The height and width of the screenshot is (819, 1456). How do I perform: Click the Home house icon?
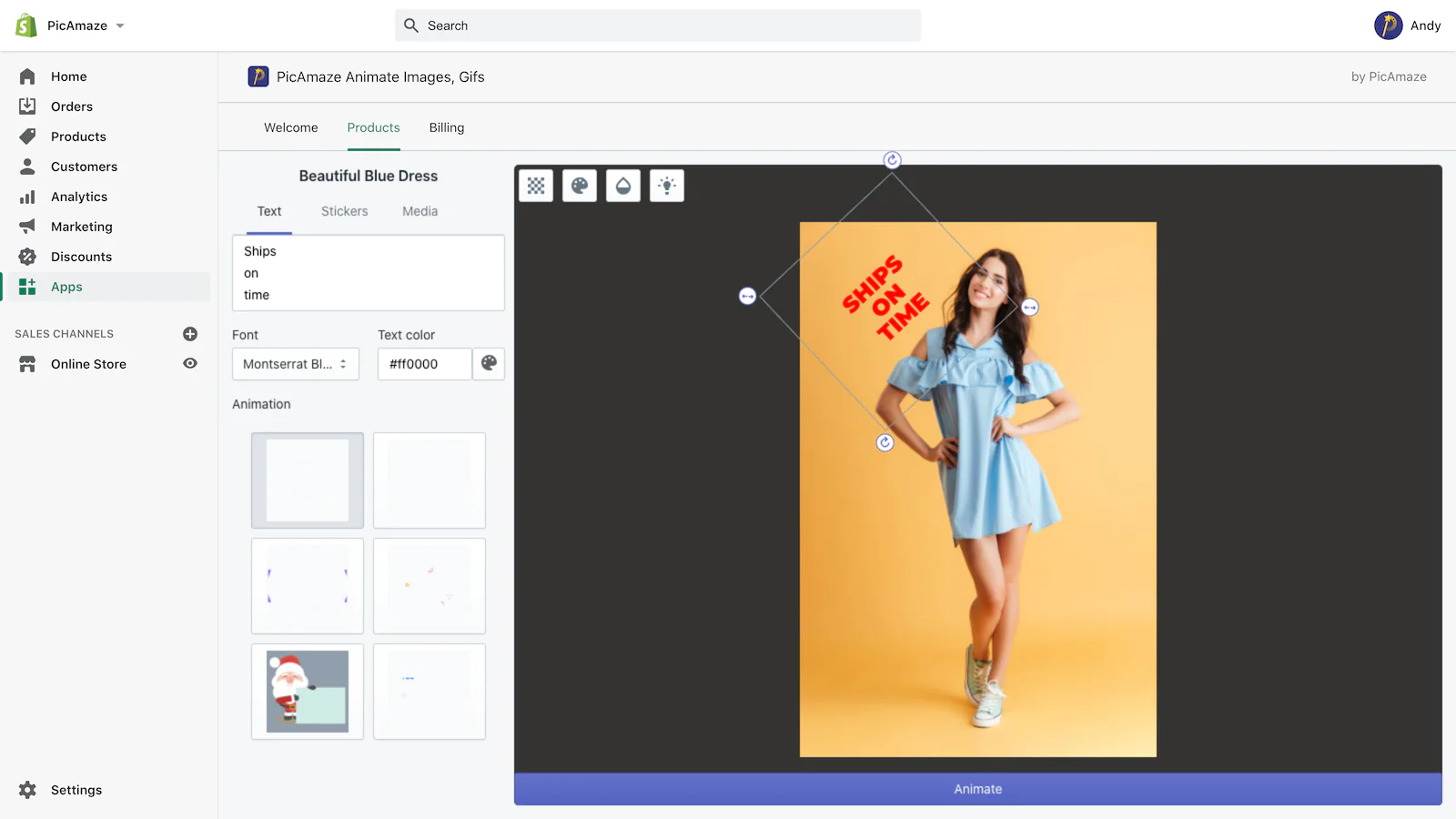(x=27, y=76)
